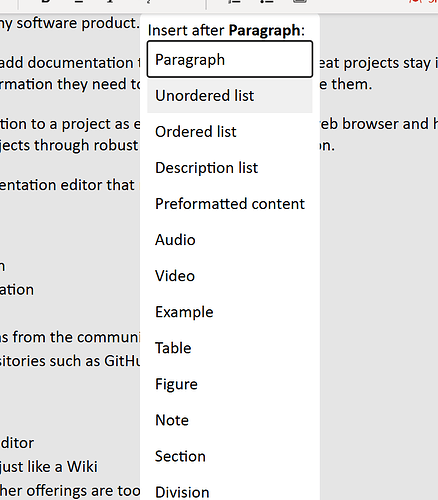The height and width of the screenshot is (500, 438).
Task: Choose Figure from the insert list
Action: point(230,384)
